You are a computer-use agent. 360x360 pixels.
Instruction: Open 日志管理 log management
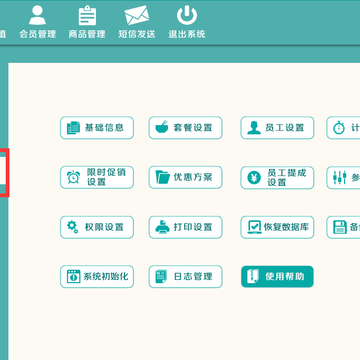(x=186, y=277)
